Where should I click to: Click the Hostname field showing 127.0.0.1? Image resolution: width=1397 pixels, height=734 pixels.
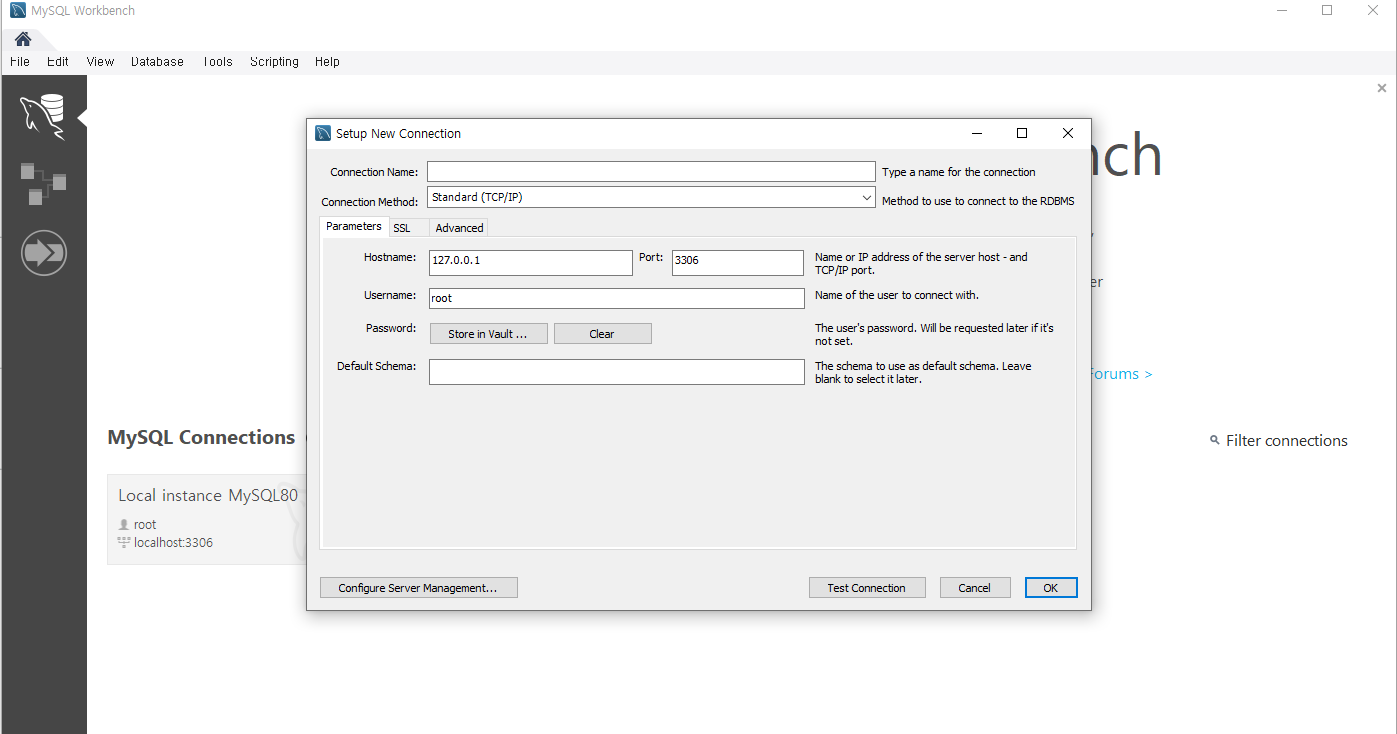point(531,263)
